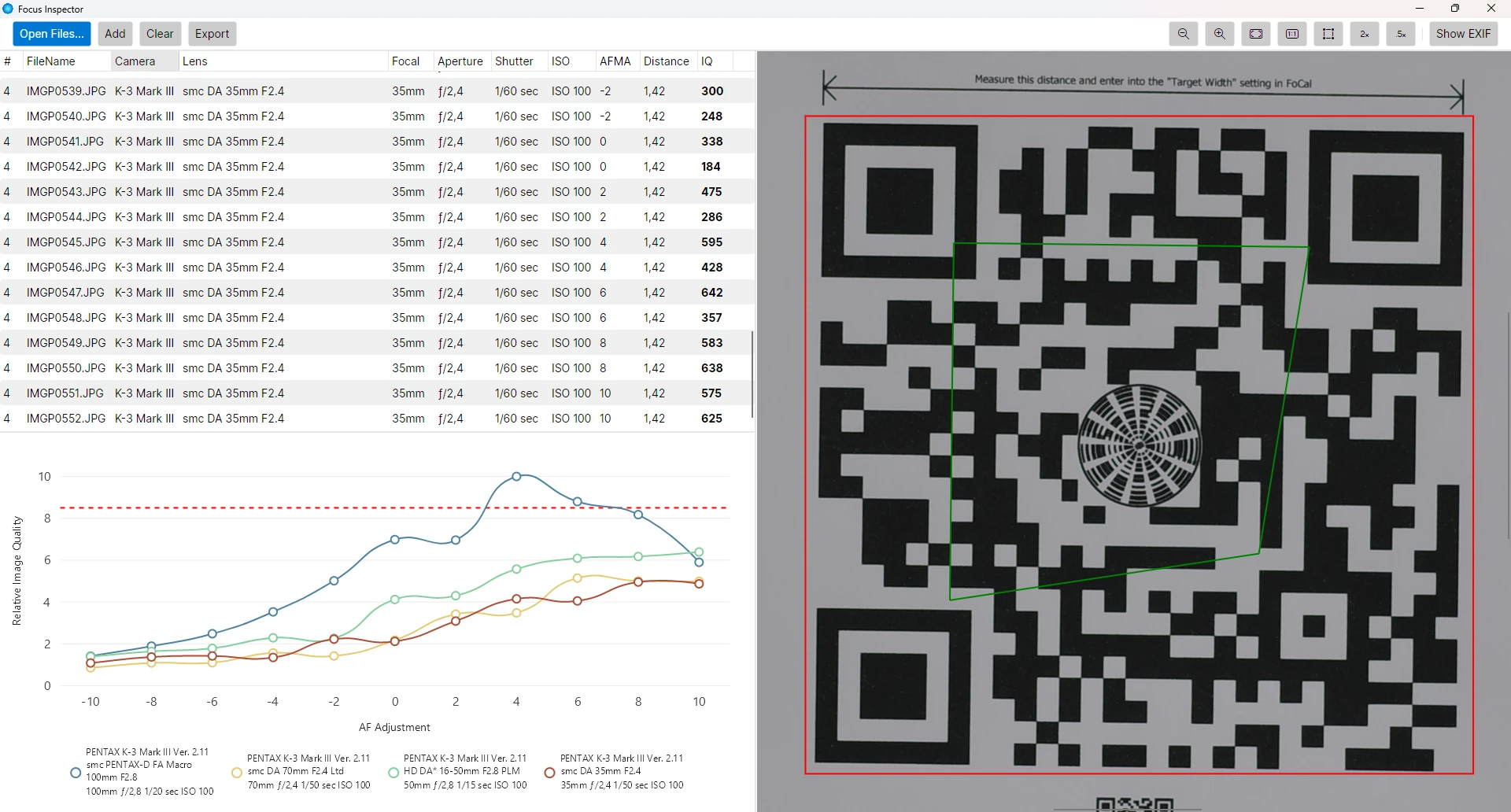Toggle the DA 70mm F2.4 Ltd legend series
The height and width of the screenshot is (812, 1511).
click(x=237, y=773)
